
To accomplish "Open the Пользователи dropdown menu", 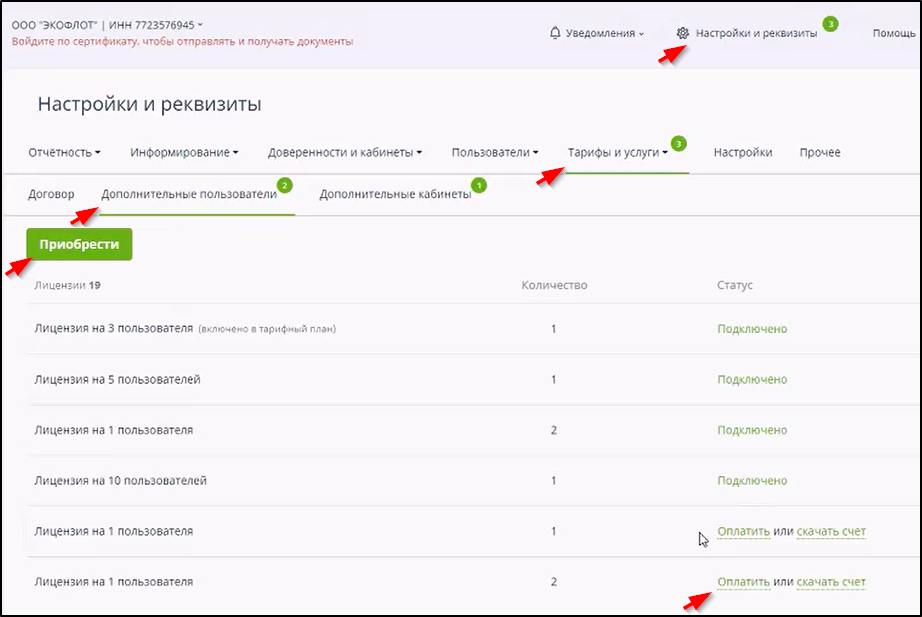I will tap(495, 153).
